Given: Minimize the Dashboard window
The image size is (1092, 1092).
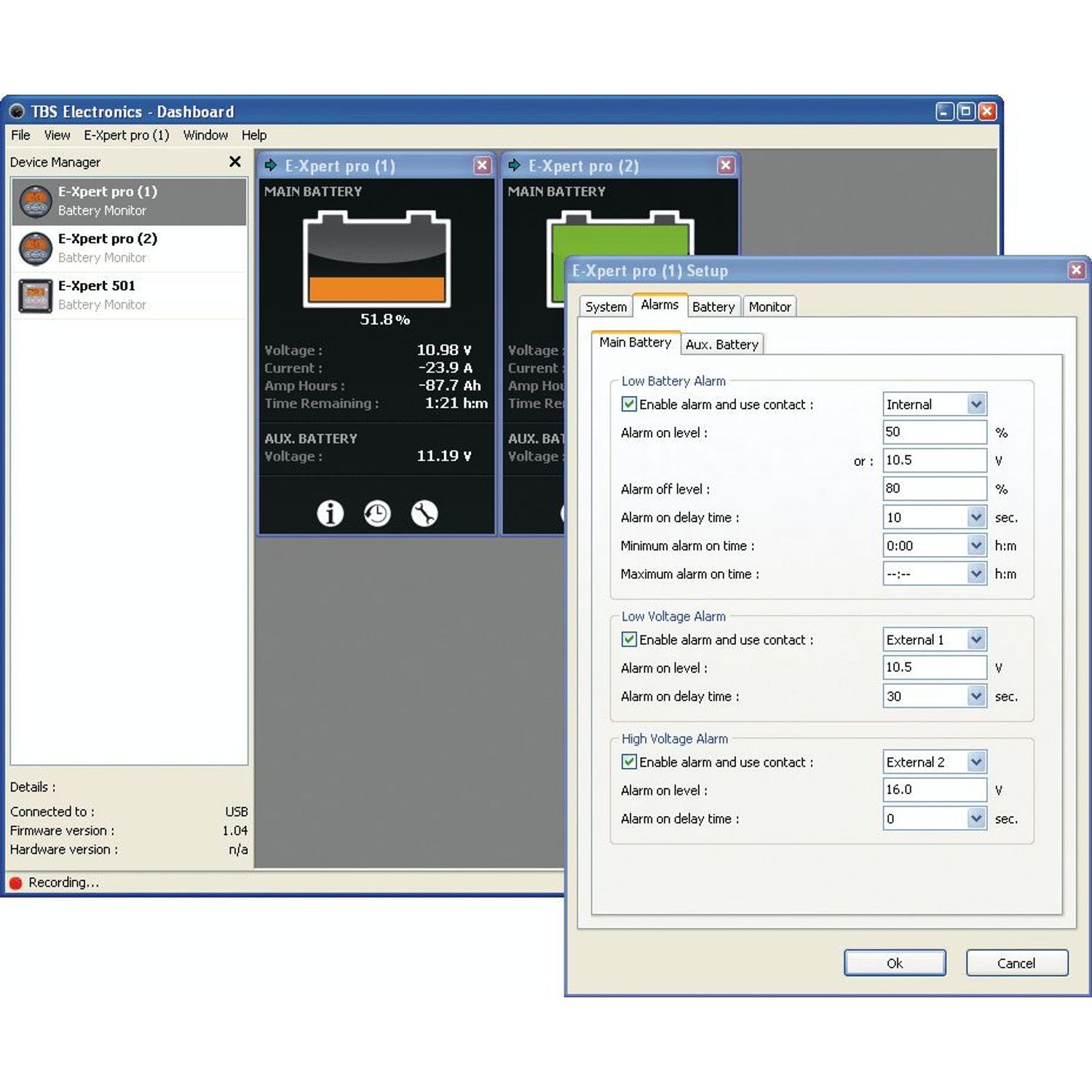Looking at the screenshot, I should click(944, 111).
